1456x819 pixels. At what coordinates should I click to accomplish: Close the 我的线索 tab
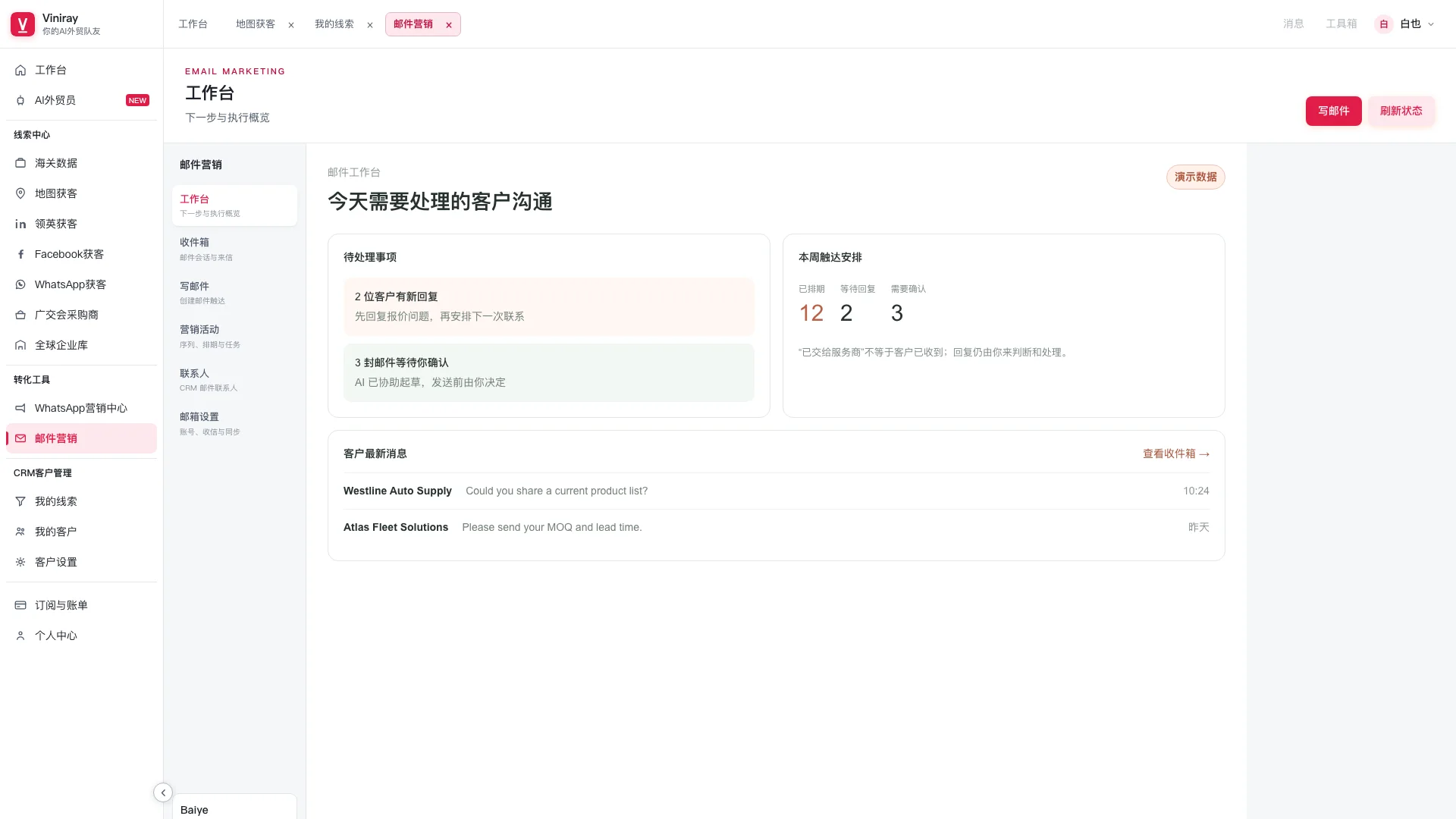pos(370,25)
